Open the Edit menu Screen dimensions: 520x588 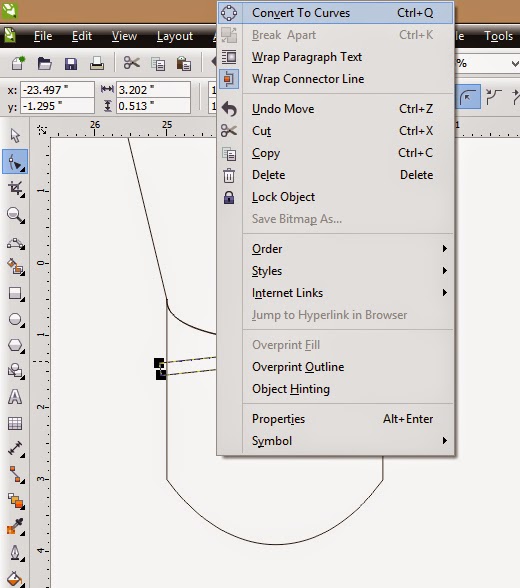[x=82, y=36]
